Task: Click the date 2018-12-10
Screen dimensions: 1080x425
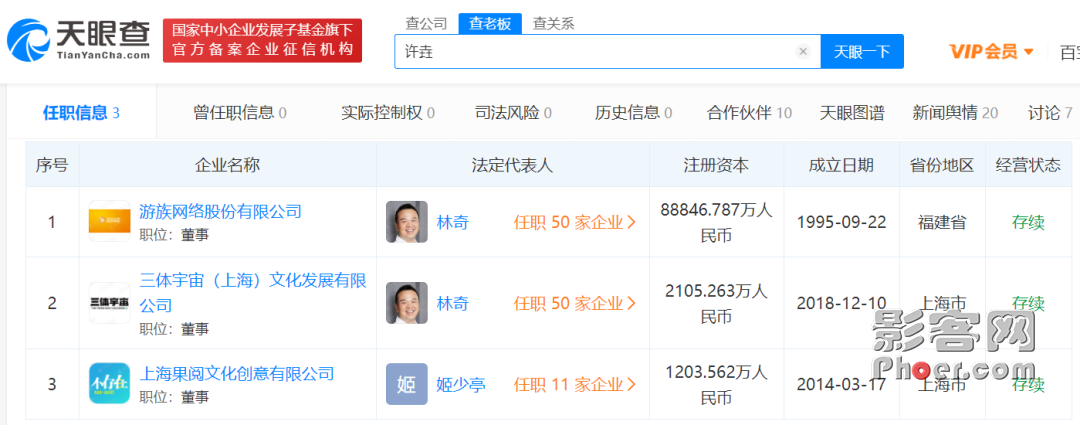Action: pos(842,304)
